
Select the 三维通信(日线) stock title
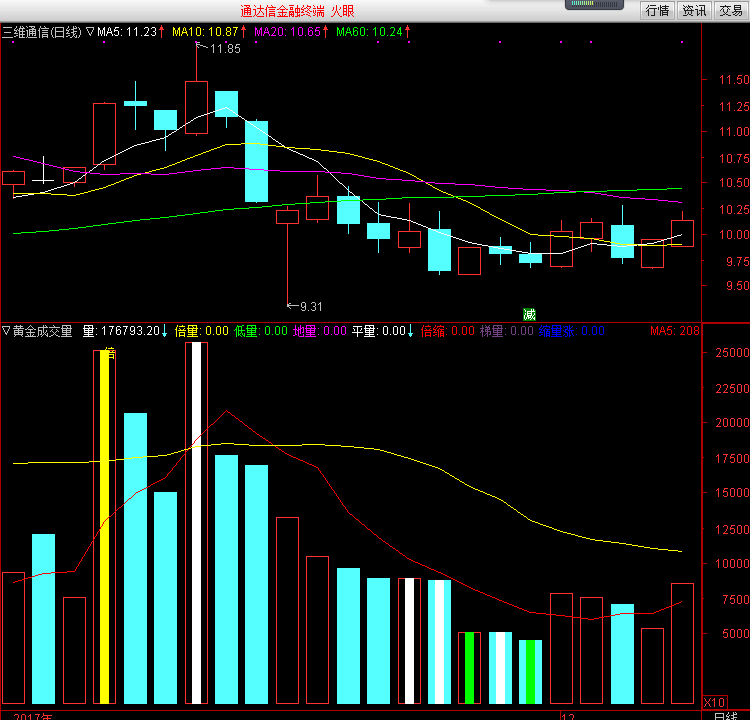pyautogui.click(x=42, y=32)
